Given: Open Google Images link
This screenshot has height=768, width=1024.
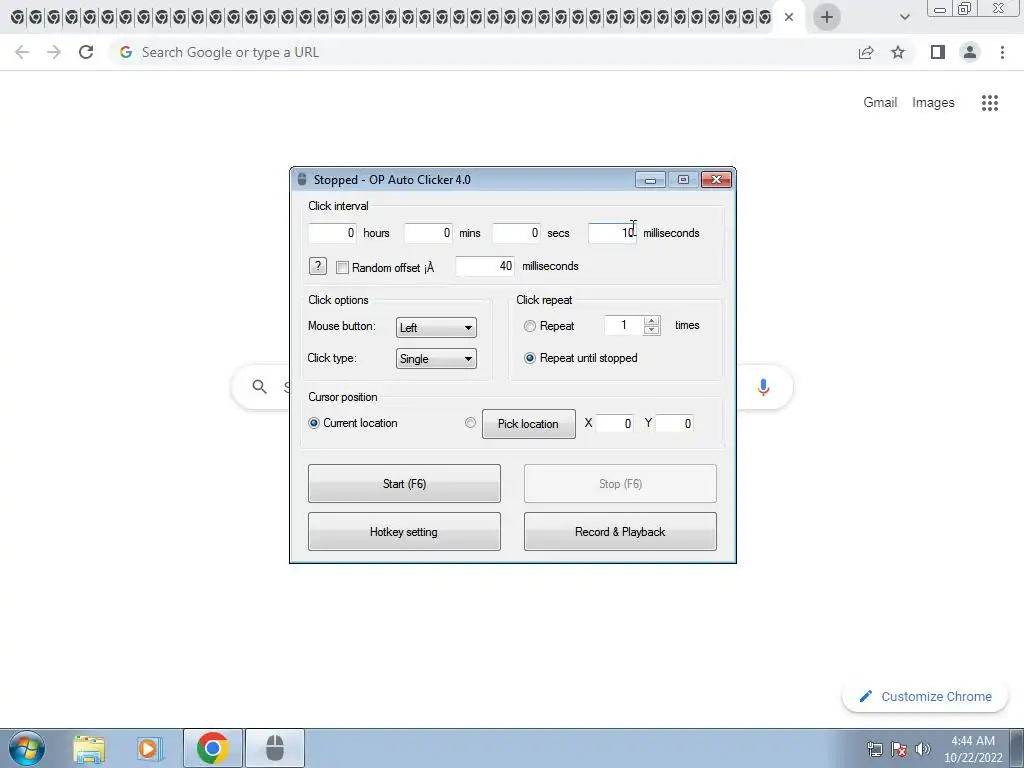Looking at the screenshot, I should (x=933, y=103).
